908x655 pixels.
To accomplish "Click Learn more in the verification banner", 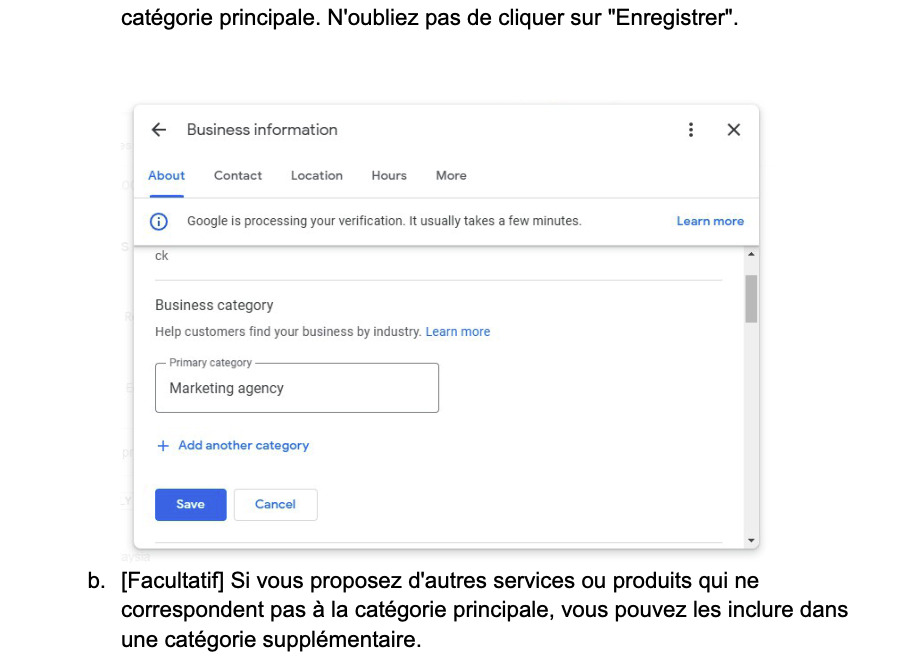I will [710, 221].
